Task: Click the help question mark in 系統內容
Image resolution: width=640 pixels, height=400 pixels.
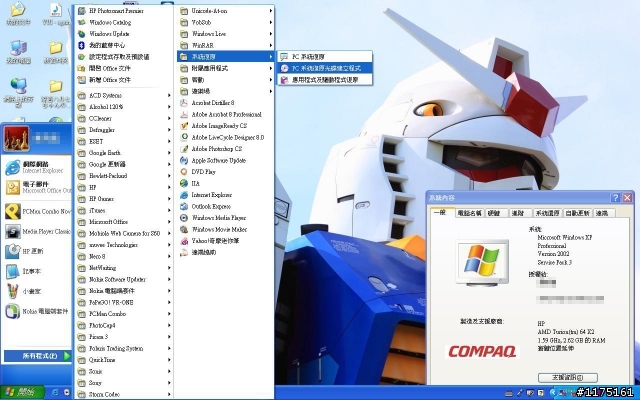Action: coord(616,198)
